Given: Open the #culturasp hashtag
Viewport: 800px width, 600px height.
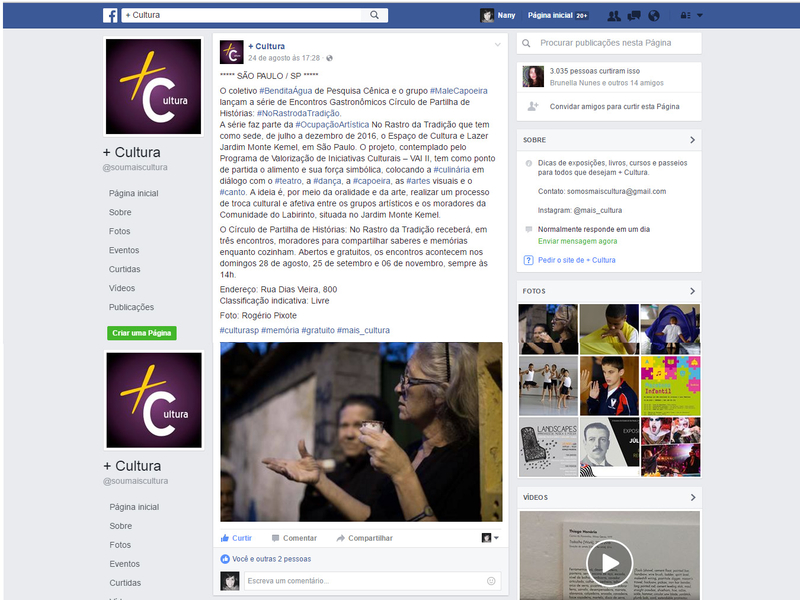Looking at the screenshot, I should click(x=239, y=330).
